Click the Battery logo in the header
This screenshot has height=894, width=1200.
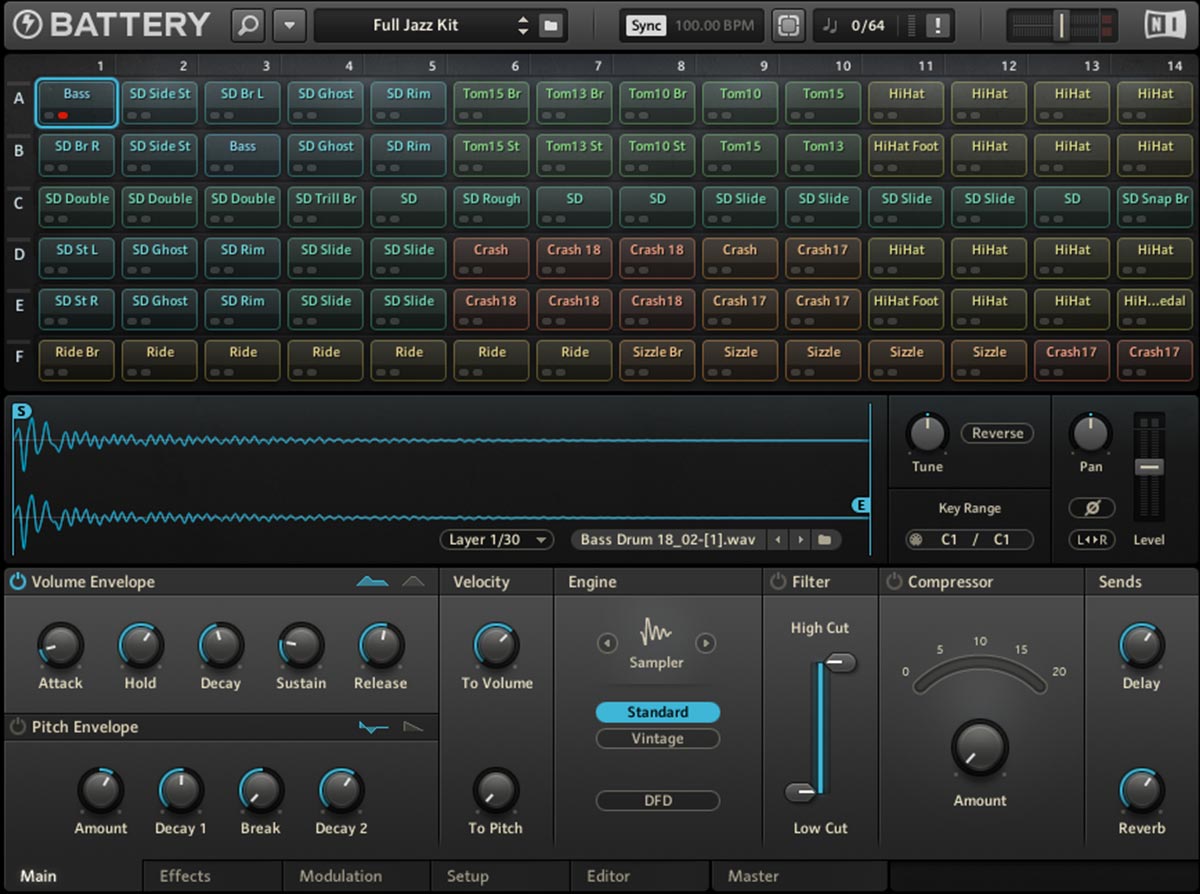[111, 25]
